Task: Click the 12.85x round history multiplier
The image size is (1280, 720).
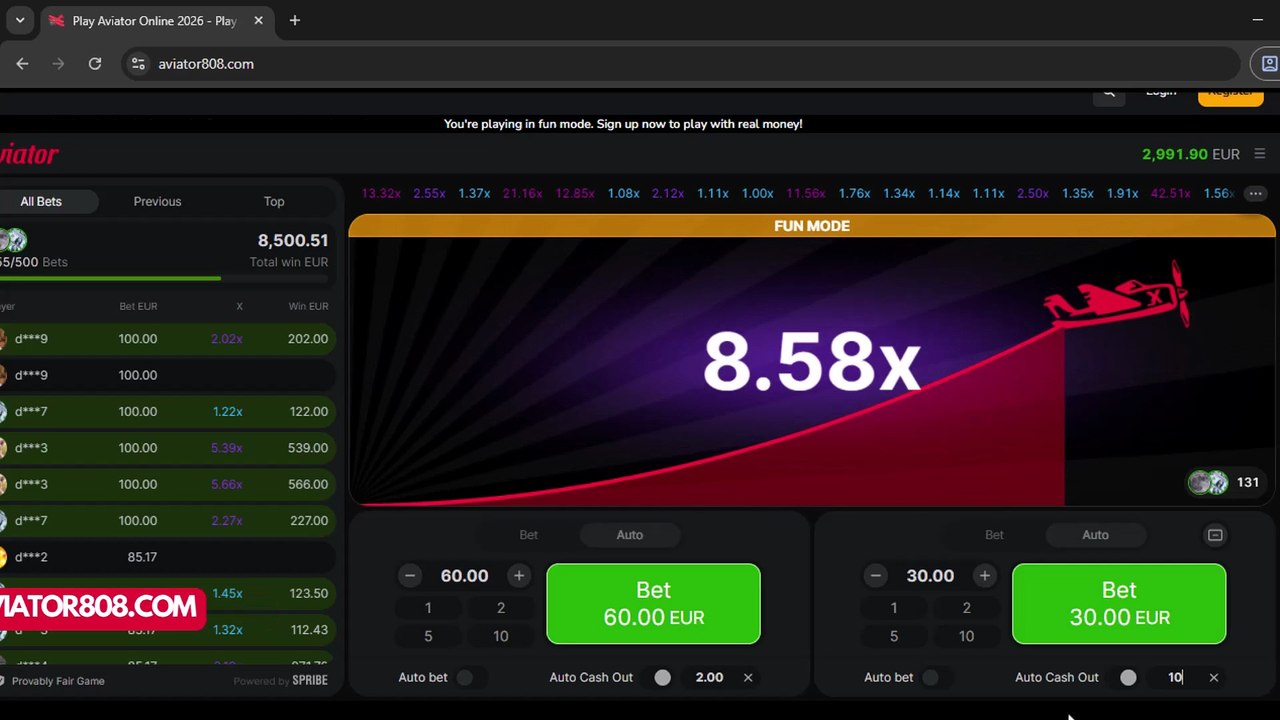Action: coord(575,193)
